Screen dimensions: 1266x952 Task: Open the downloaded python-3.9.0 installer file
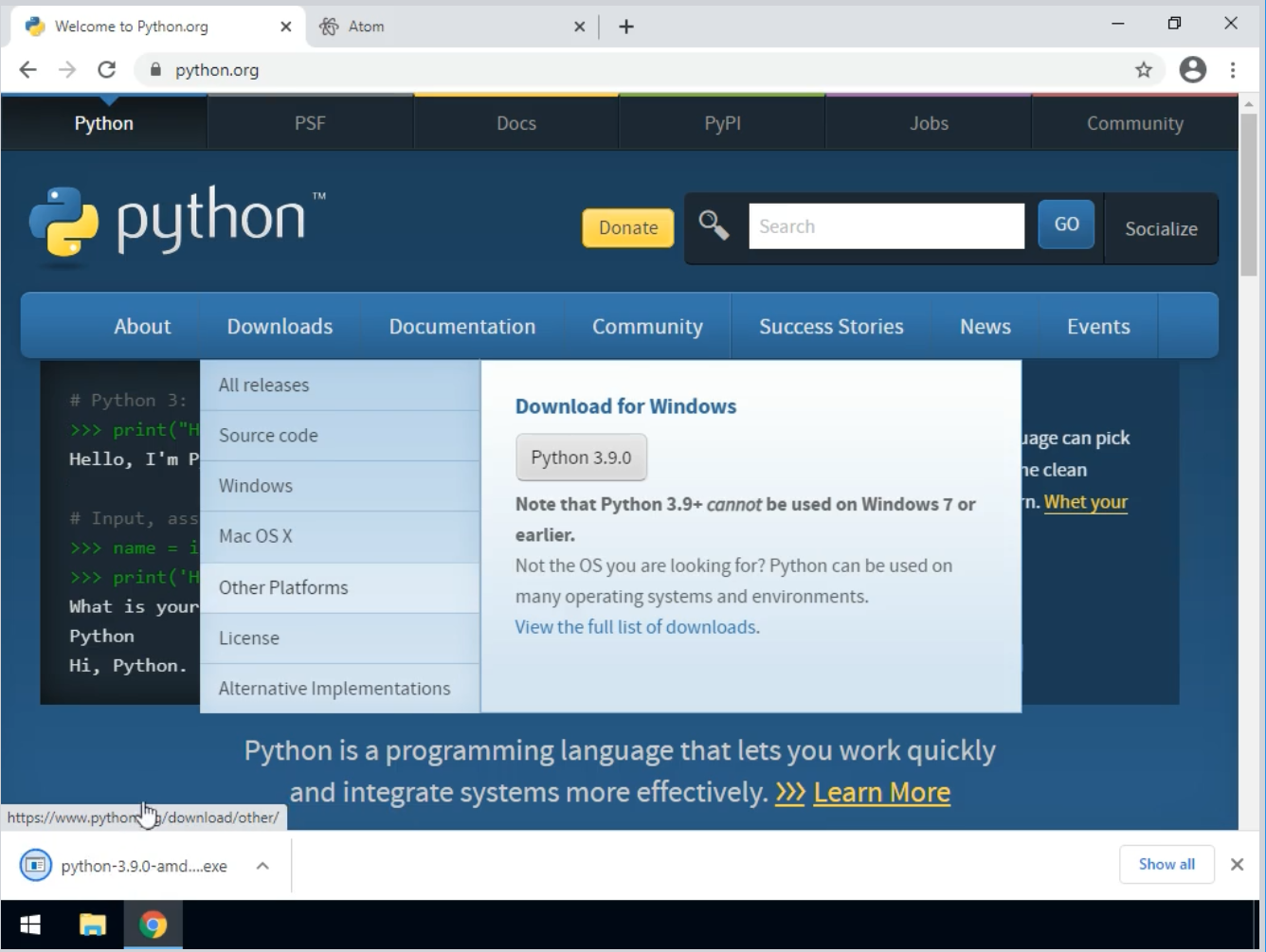[125, 866]
